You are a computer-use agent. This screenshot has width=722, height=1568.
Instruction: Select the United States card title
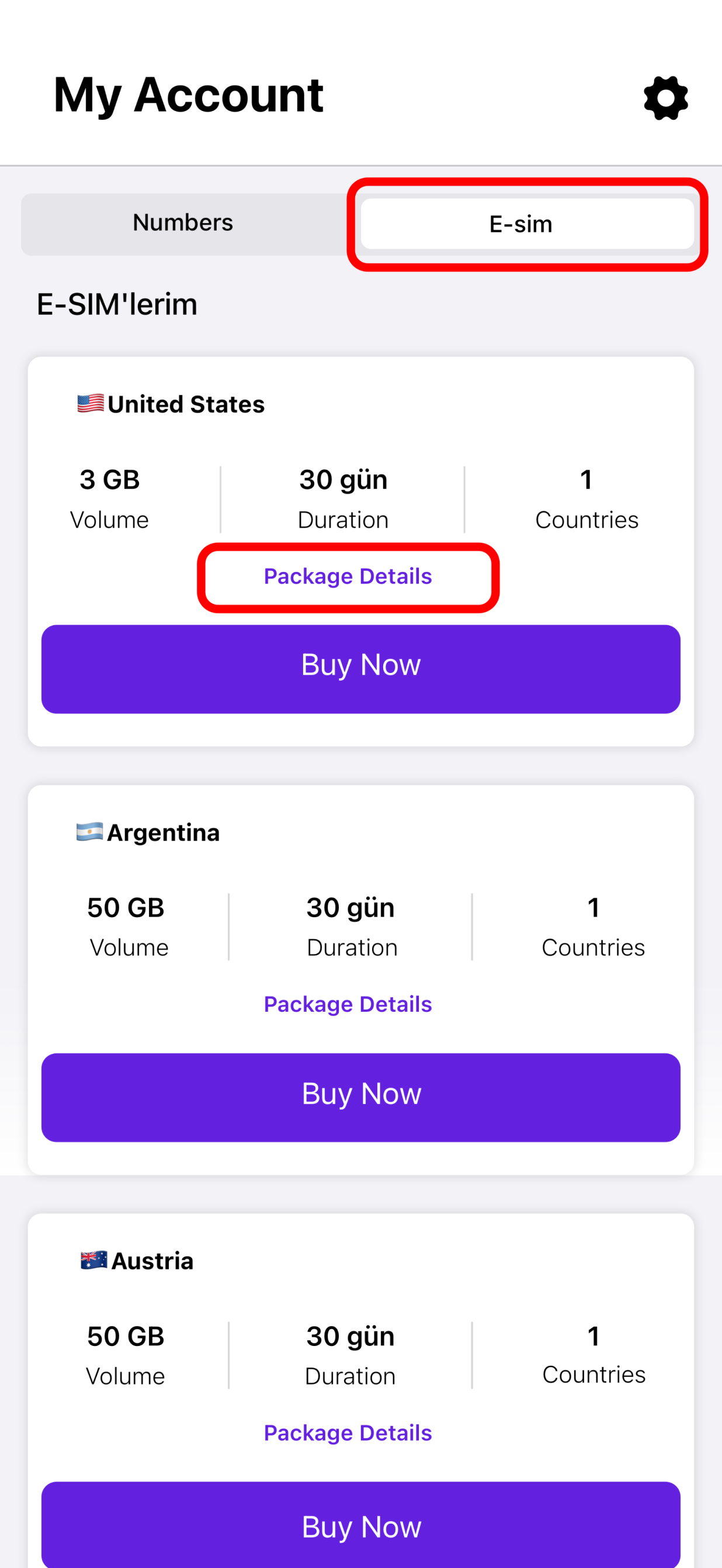tap(186, 404)
